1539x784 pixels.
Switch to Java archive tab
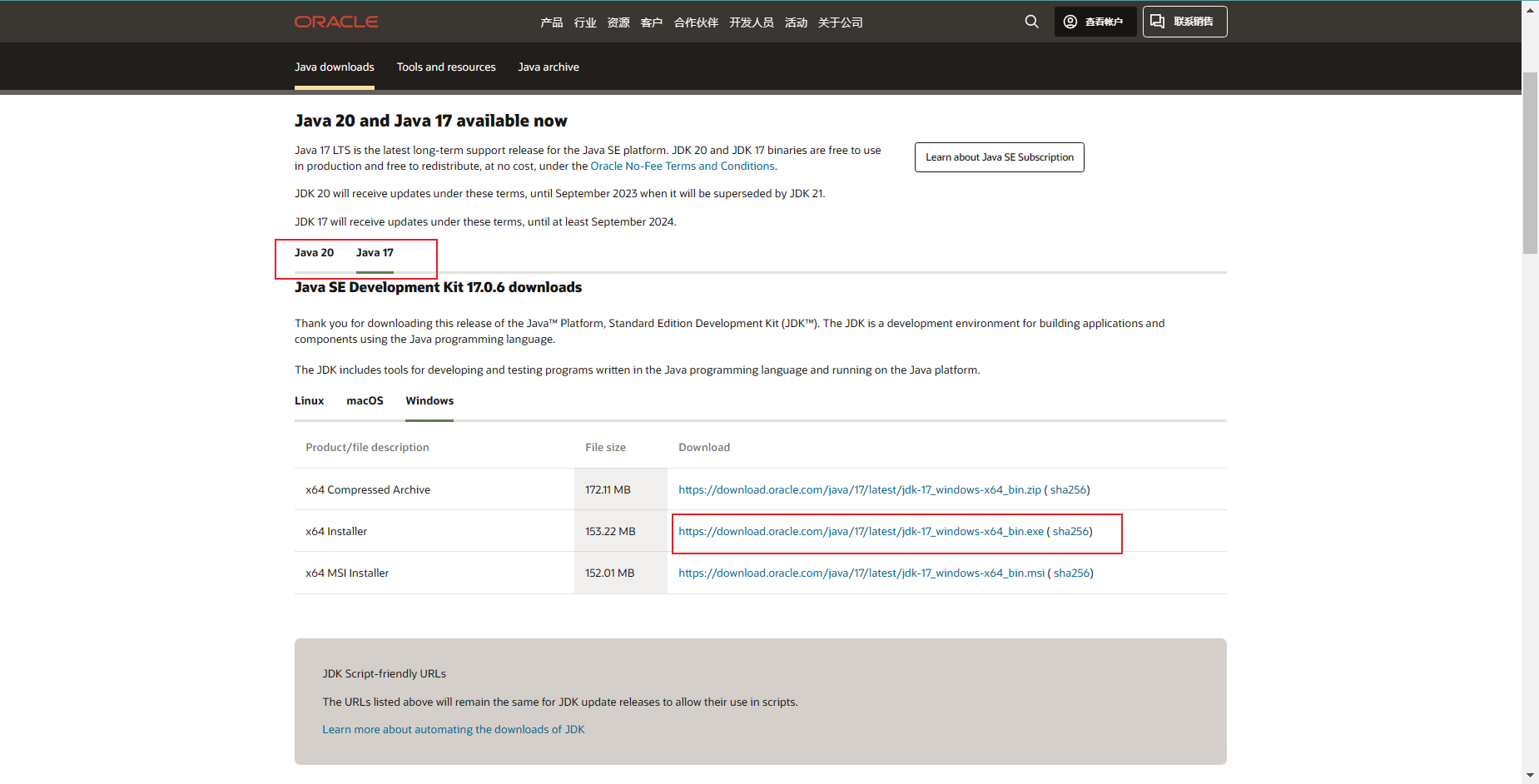(x=549, y=67)
